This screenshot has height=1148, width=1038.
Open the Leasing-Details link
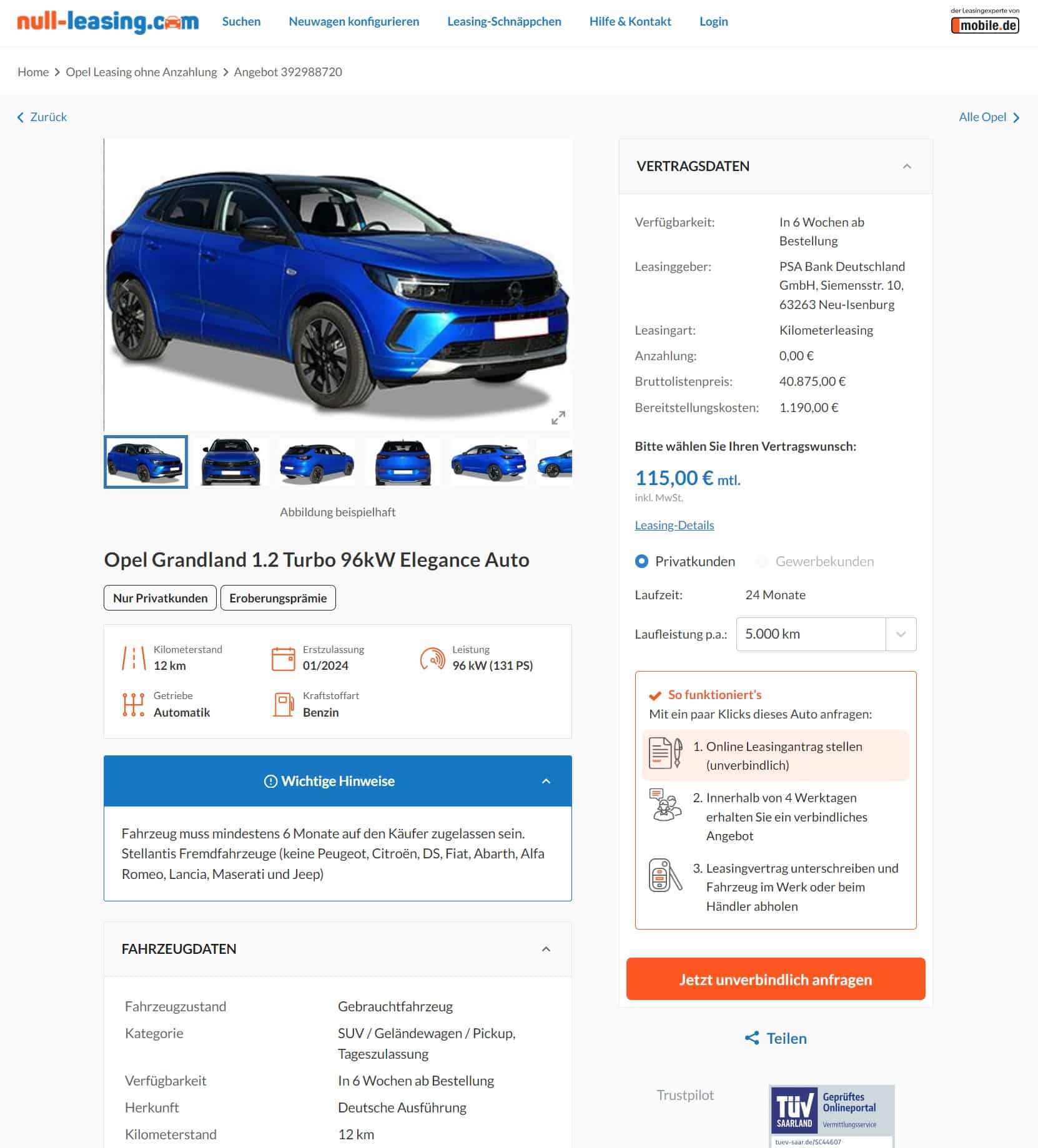675,525
